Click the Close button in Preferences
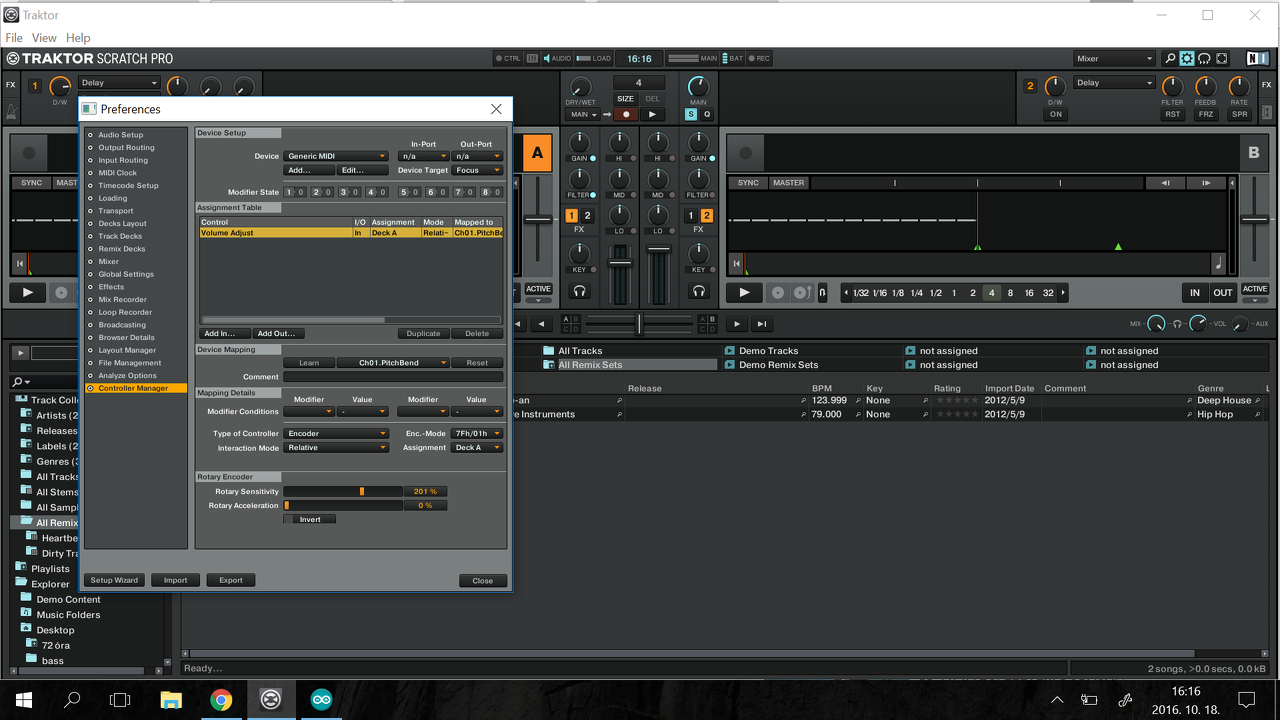Image resolution: width=1280 pixels, height=720 pixels. (x=483, y=580)
